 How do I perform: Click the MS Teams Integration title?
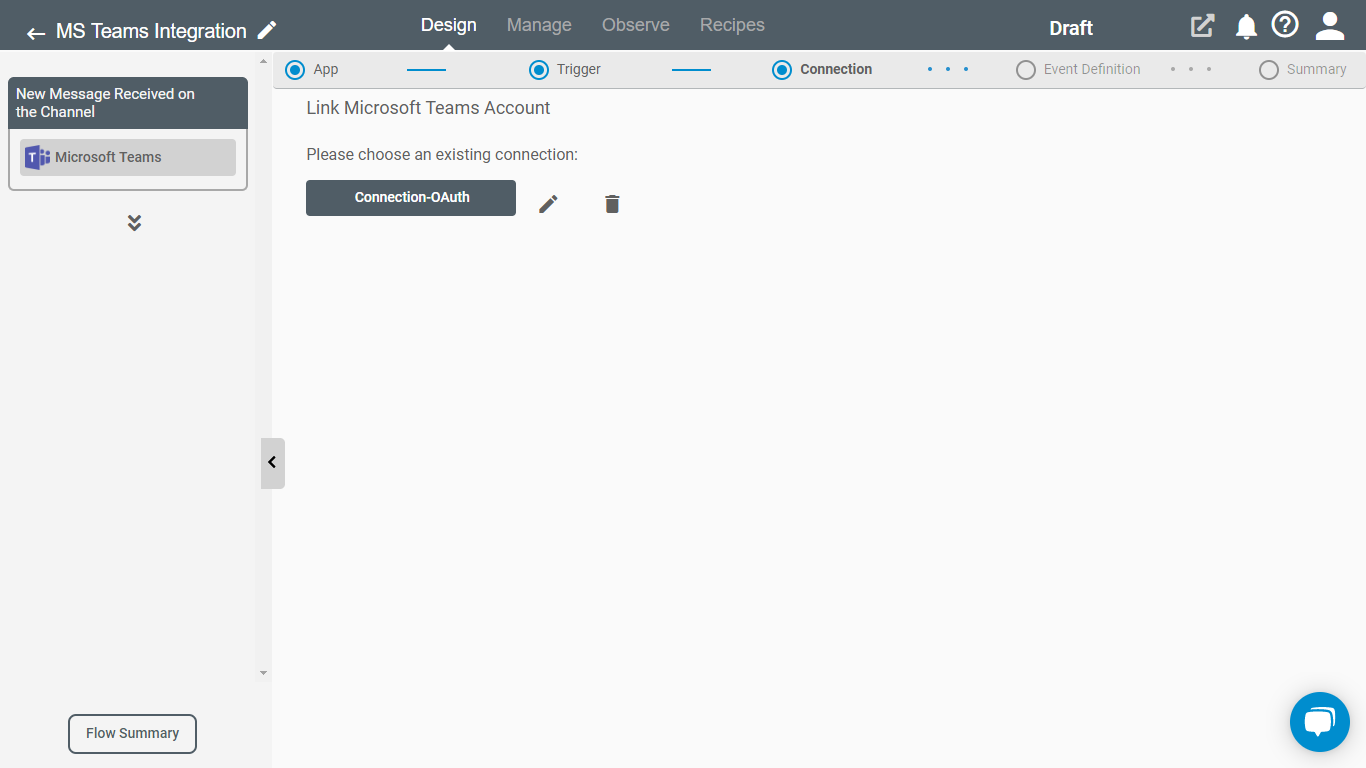pos(151,31)
